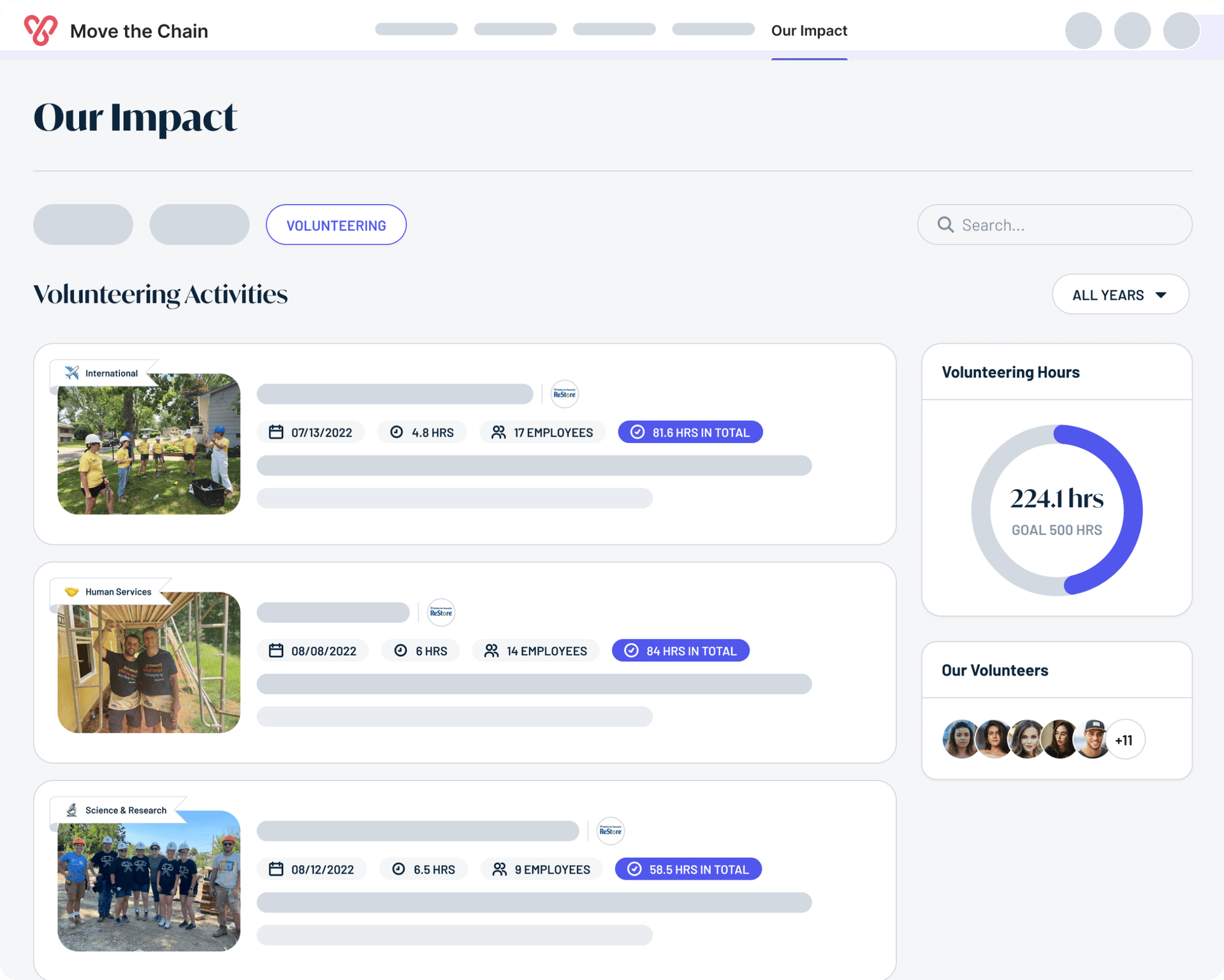
Task: Click the people icon beside 17 EMPLOYEES
Action: 499,432
